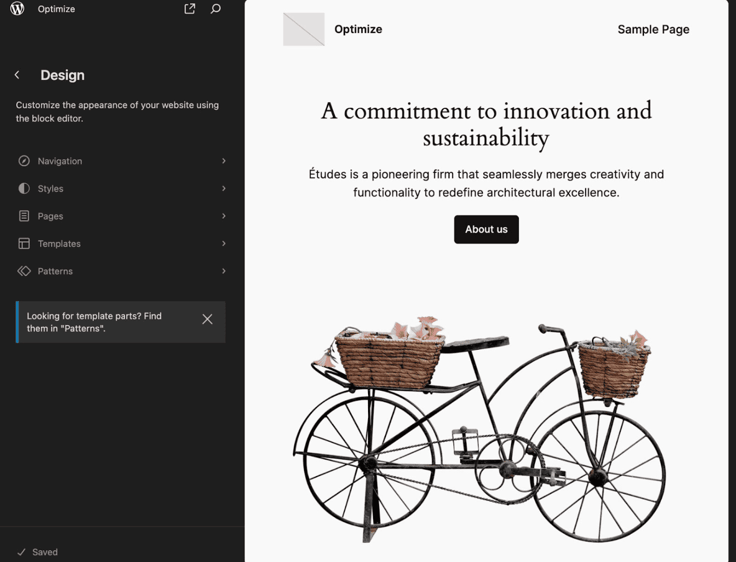Open the Patterns menu item
736x562 pixels.
click(55, 271)
